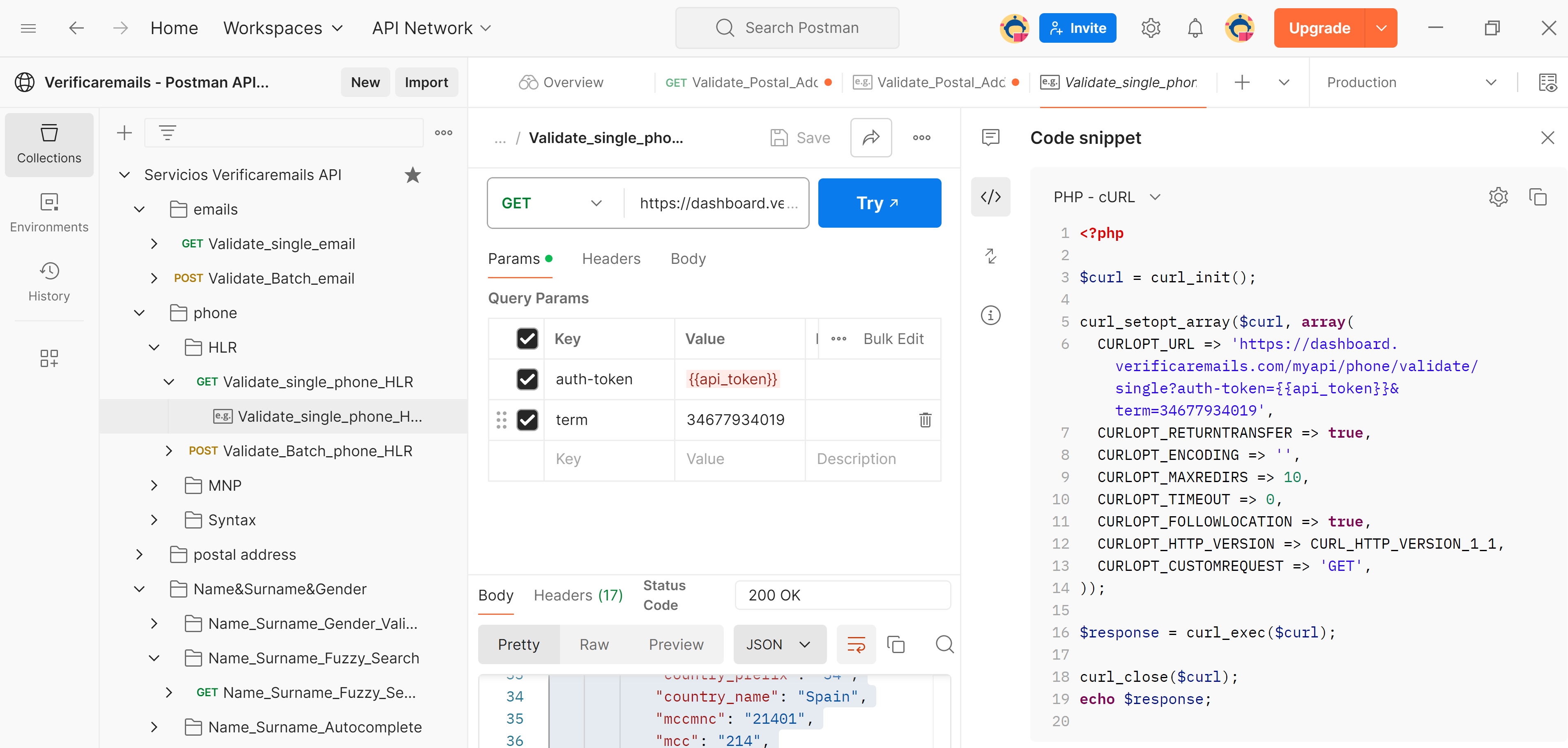Open code snippet settings gear
Screen dimensions: 1568x748
(1498, 197)
